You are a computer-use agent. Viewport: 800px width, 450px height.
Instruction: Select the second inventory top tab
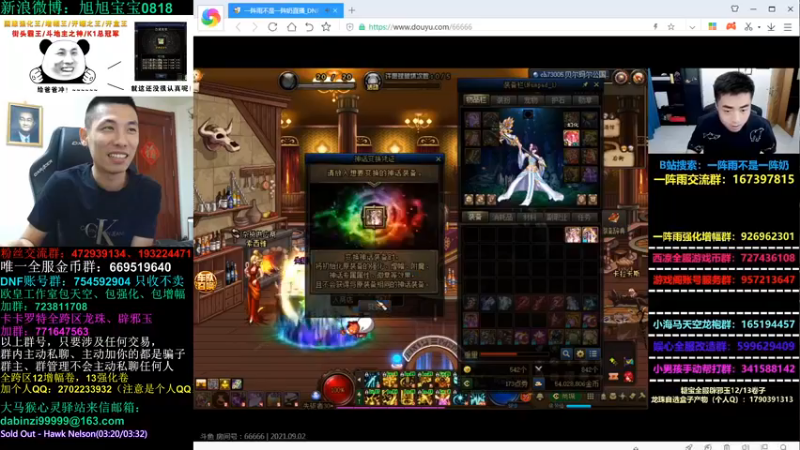pos(504,100)
